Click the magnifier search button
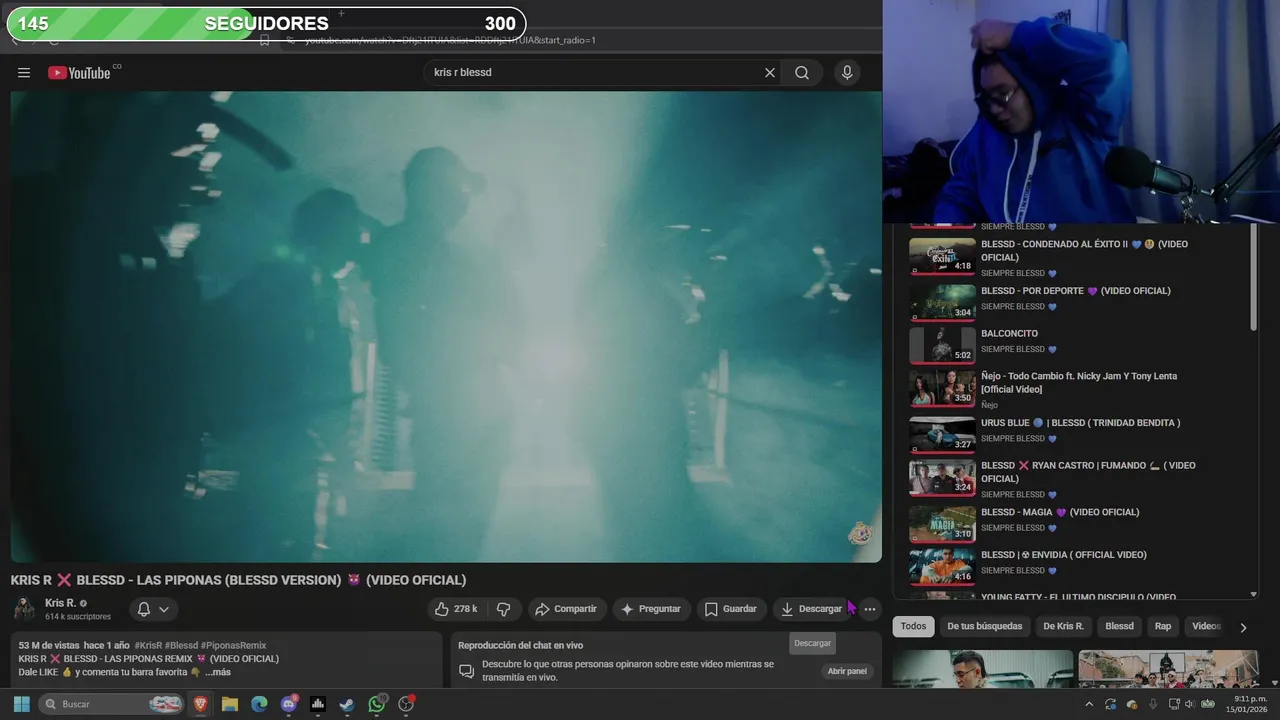The image size is (1280, 720). pyautogui.click(x=802, y=72)
